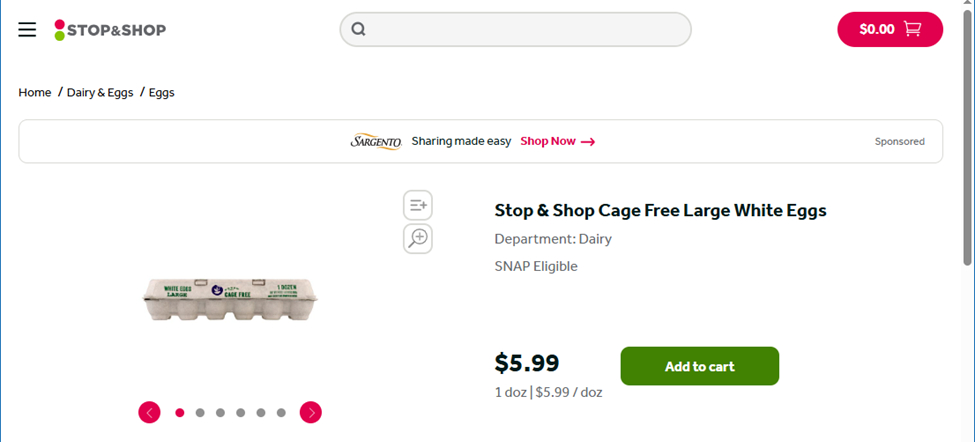This screenshot has height=442, width=975.
Task: Navigate to the Eggs breadcrumb category
Action: (x=162, y=92)
